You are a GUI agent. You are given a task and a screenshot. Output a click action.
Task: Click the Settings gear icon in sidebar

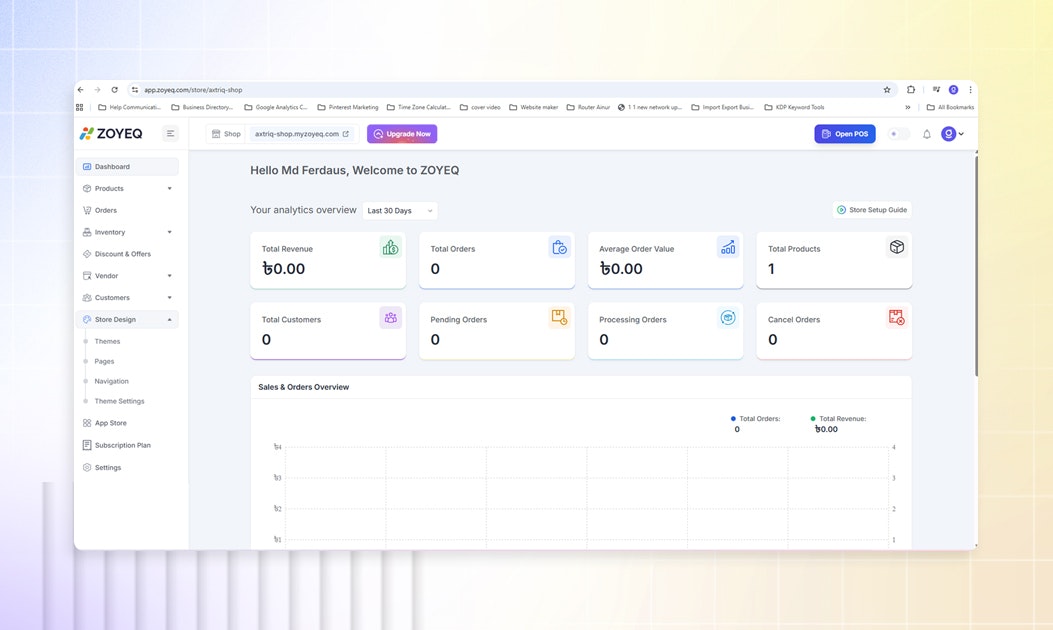[87, 467]
